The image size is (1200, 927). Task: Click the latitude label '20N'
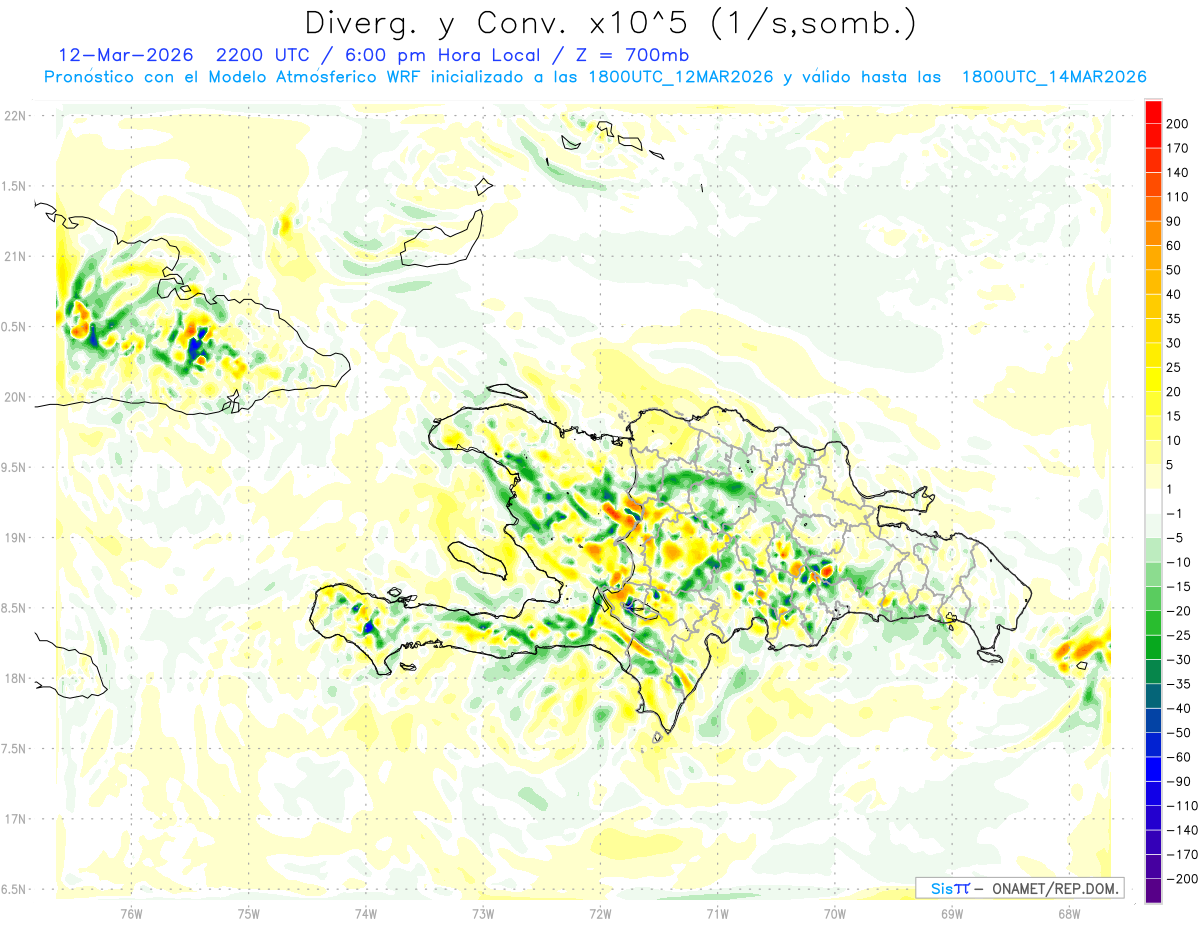coord(15,397)
